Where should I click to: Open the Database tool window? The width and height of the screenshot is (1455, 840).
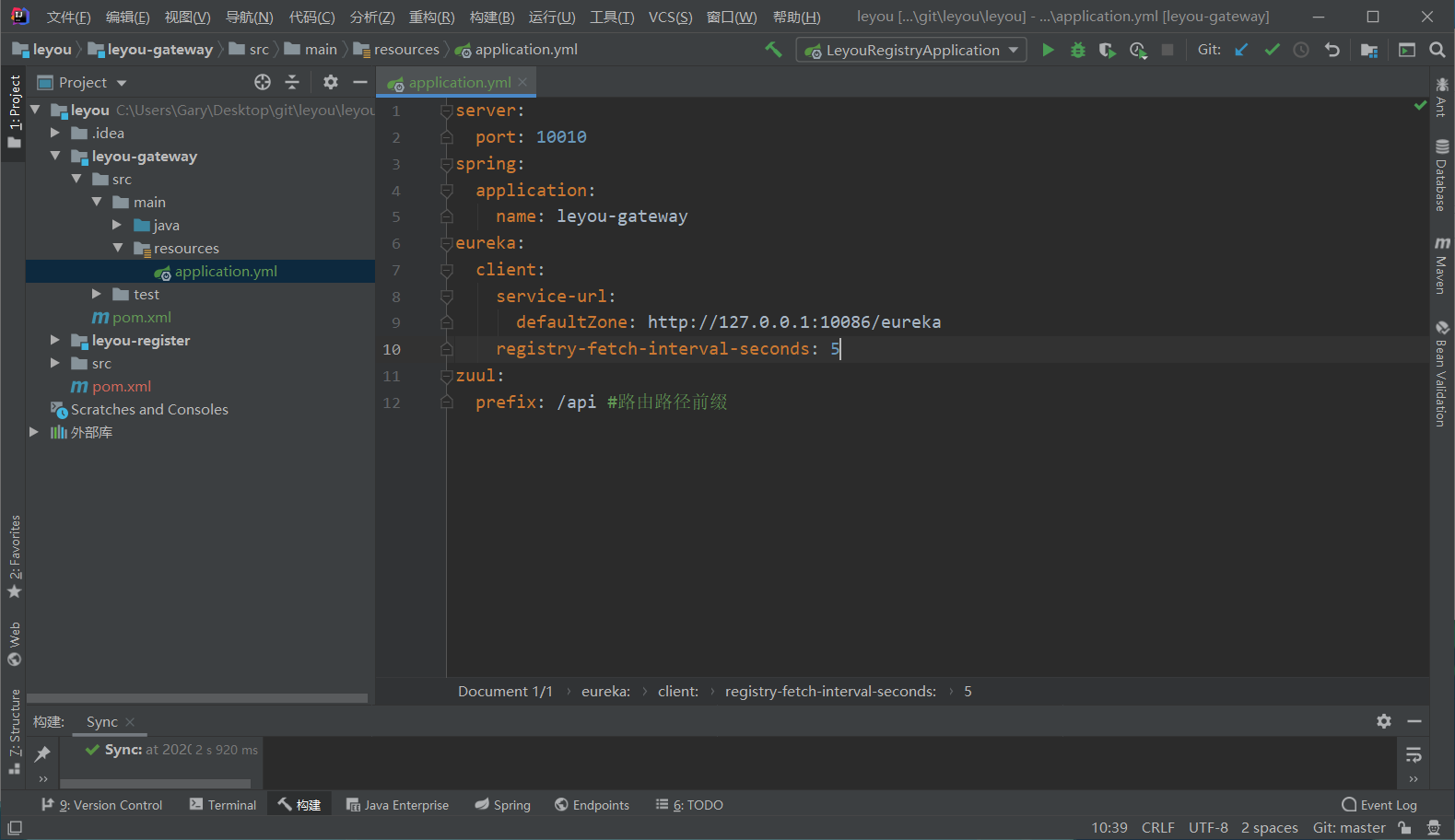click(1441, 175)
